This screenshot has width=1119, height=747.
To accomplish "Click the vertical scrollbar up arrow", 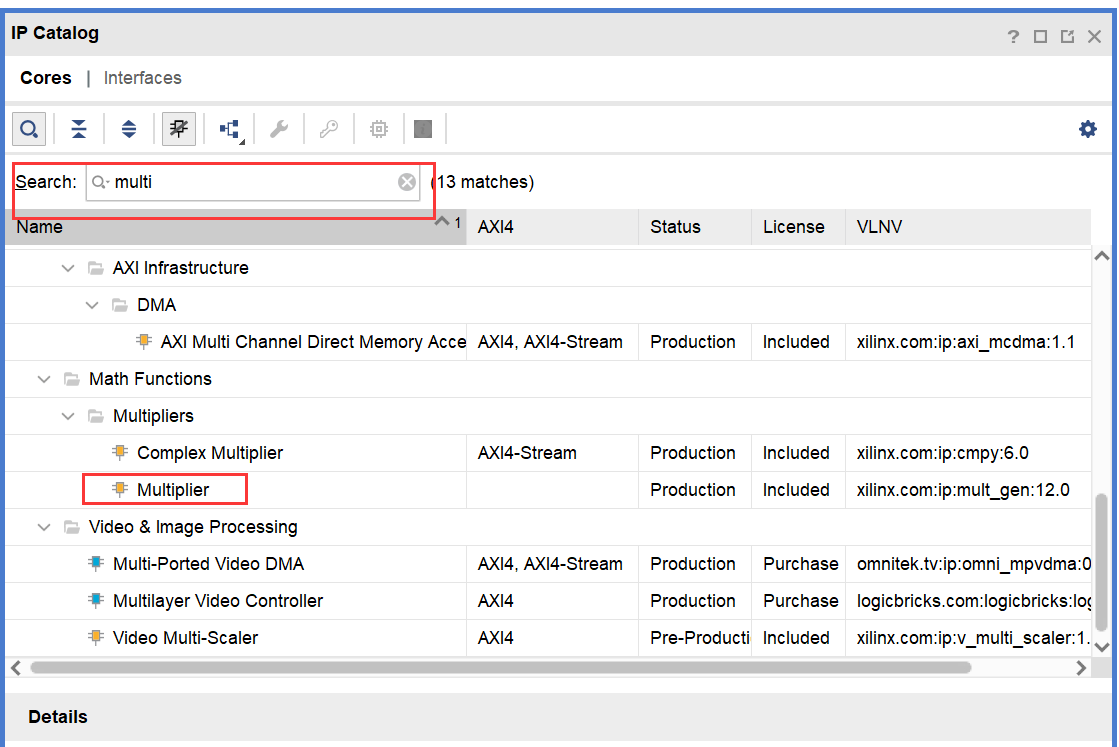I will (x=1102, y=256).
